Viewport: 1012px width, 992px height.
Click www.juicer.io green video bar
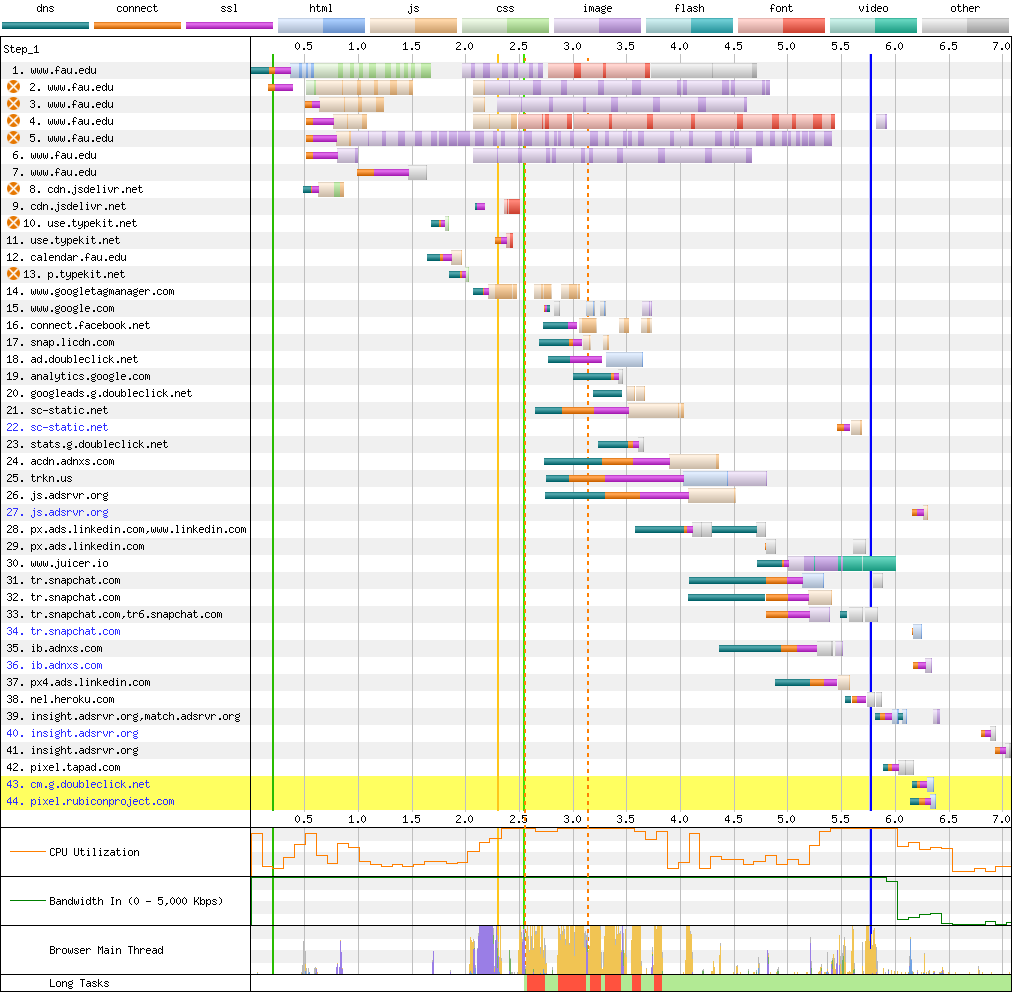(x=867, y=563)
